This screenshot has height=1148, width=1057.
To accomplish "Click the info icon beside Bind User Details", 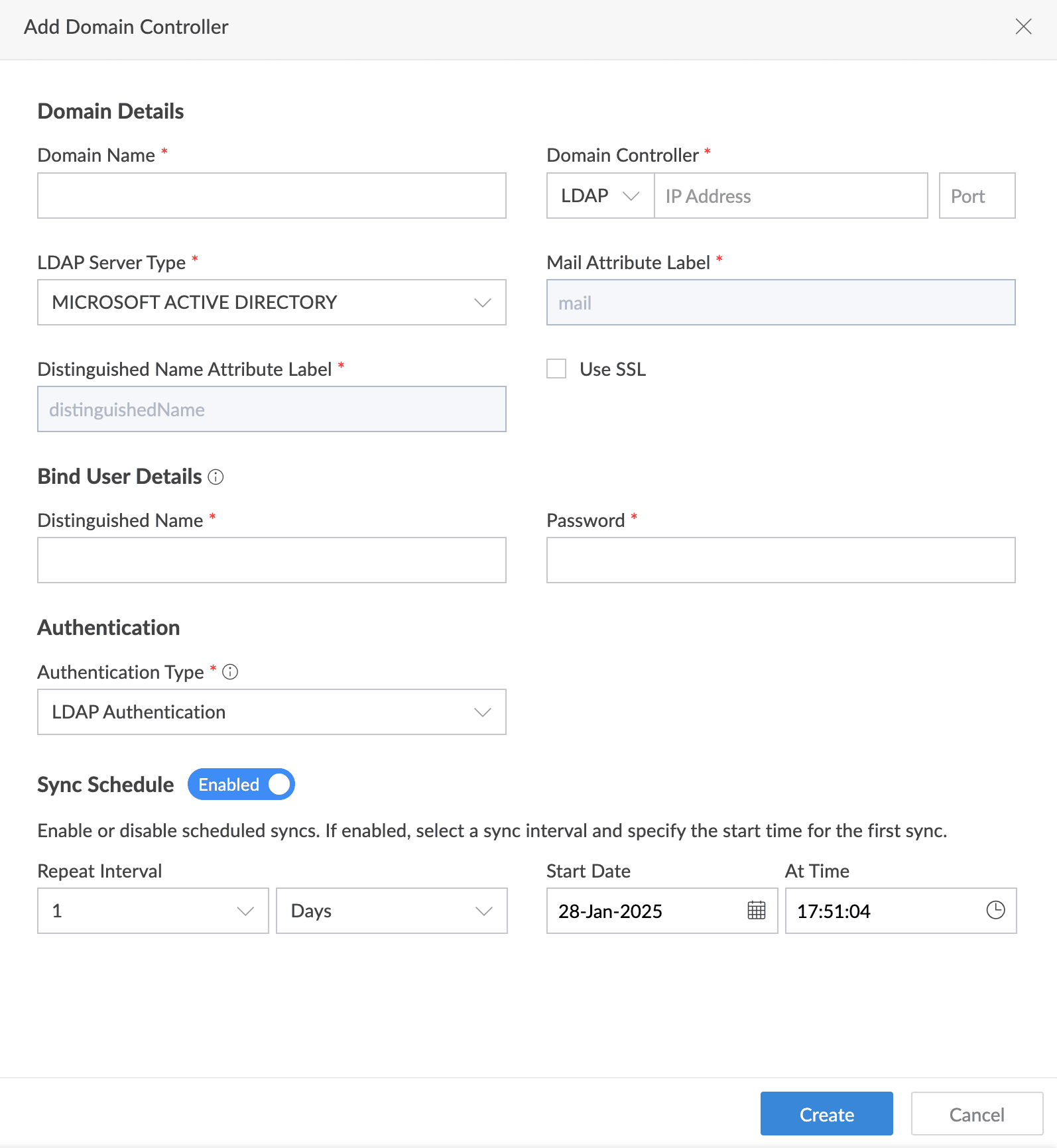I will pos(216,477).
